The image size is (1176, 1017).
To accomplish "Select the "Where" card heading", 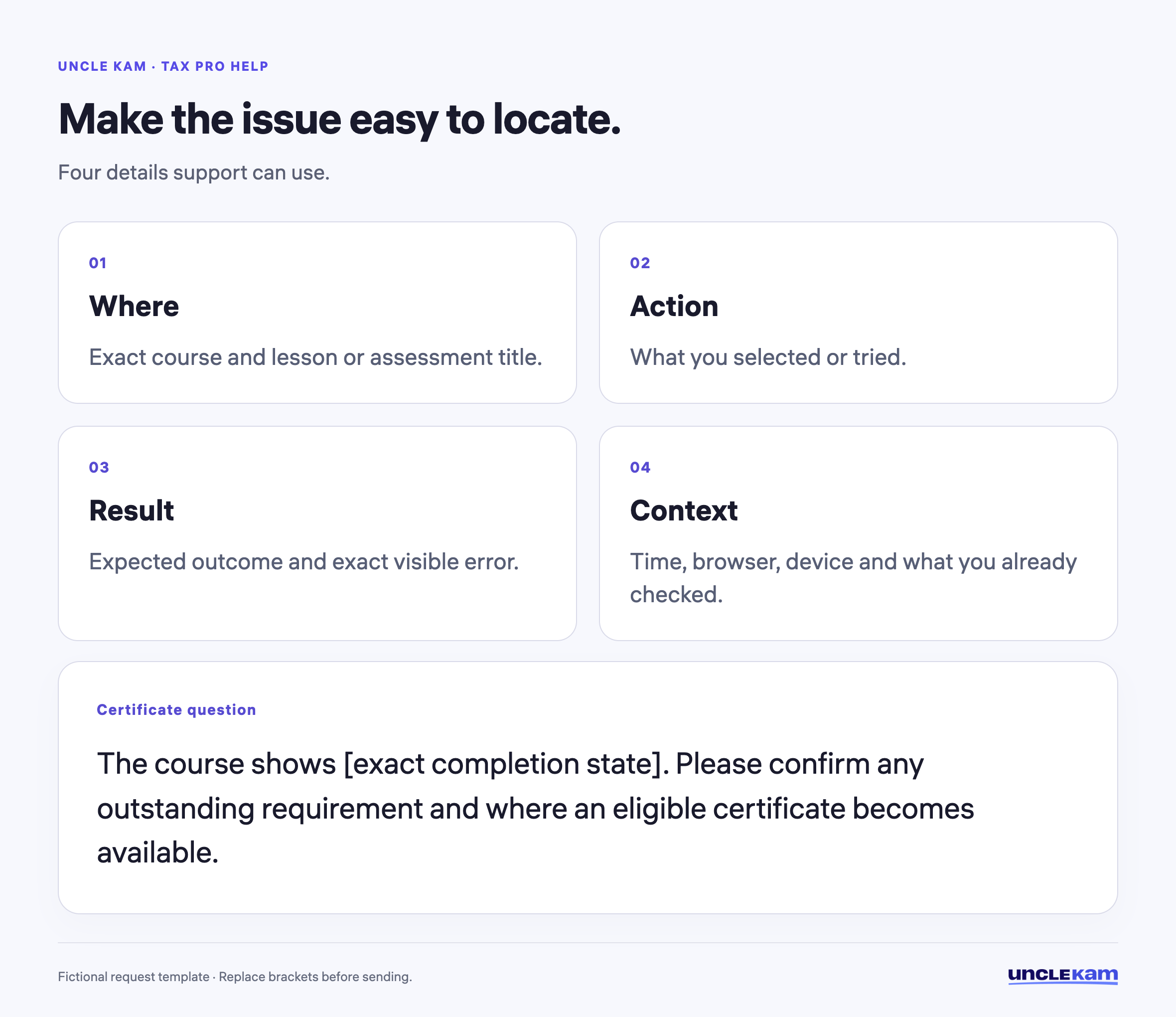I will click(x=134, y=306).
